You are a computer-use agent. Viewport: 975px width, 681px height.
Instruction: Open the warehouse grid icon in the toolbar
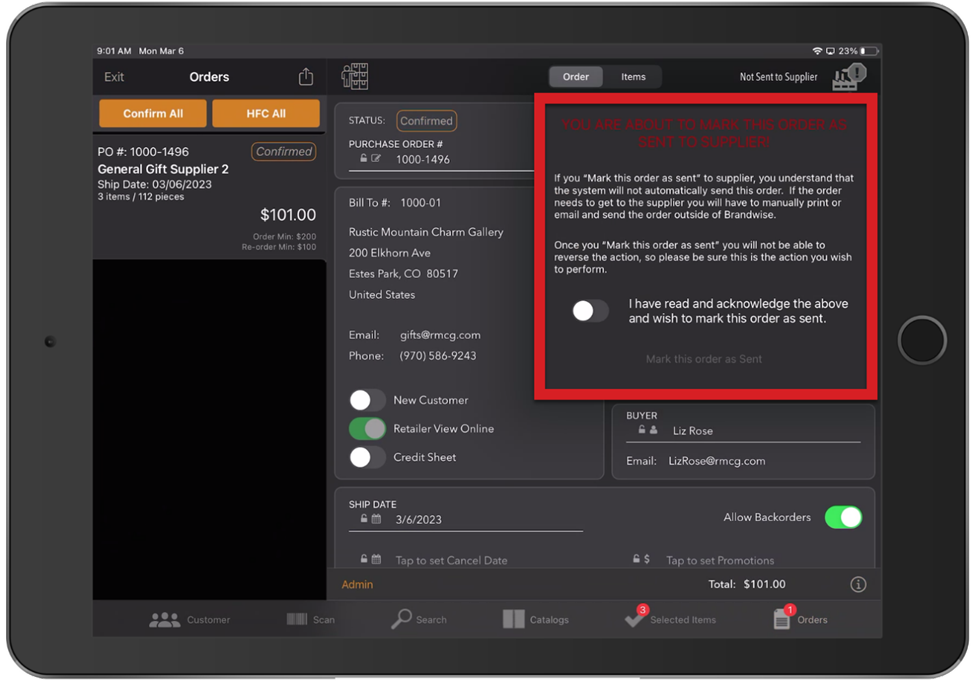click(x=354, y=76)
